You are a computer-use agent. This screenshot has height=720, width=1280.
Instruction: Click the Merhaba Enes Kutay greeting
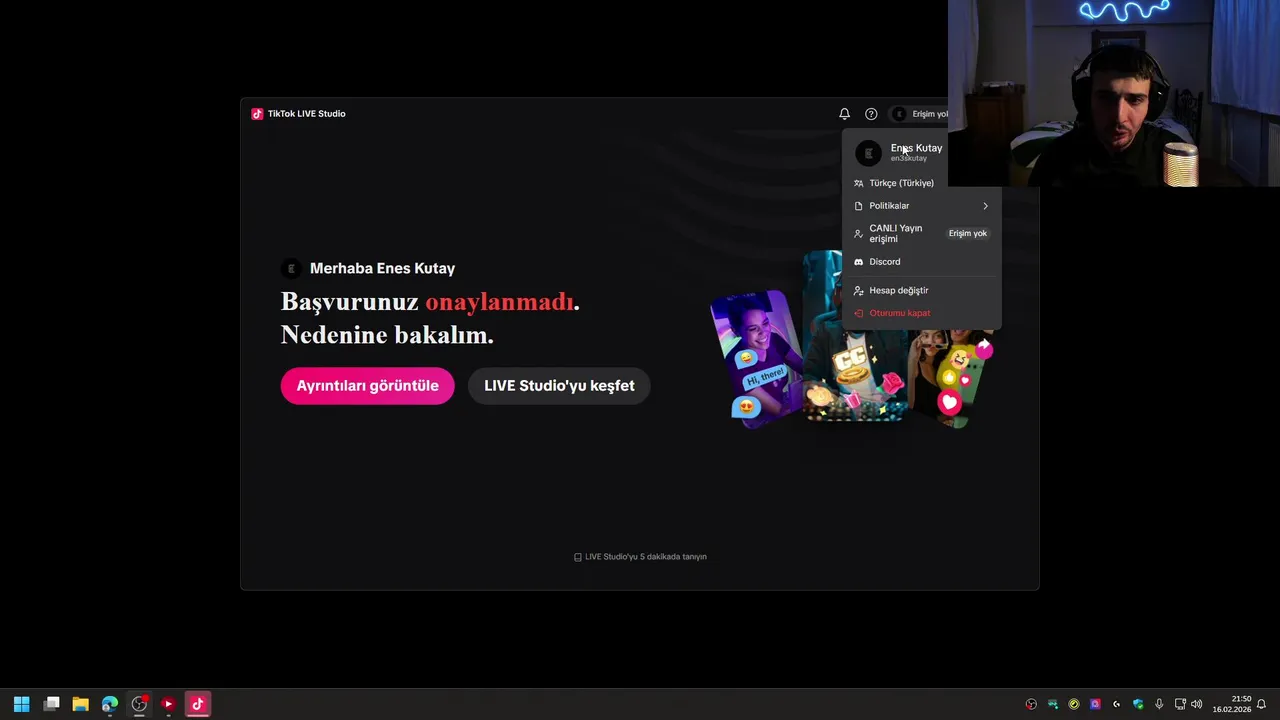(382, 268)
